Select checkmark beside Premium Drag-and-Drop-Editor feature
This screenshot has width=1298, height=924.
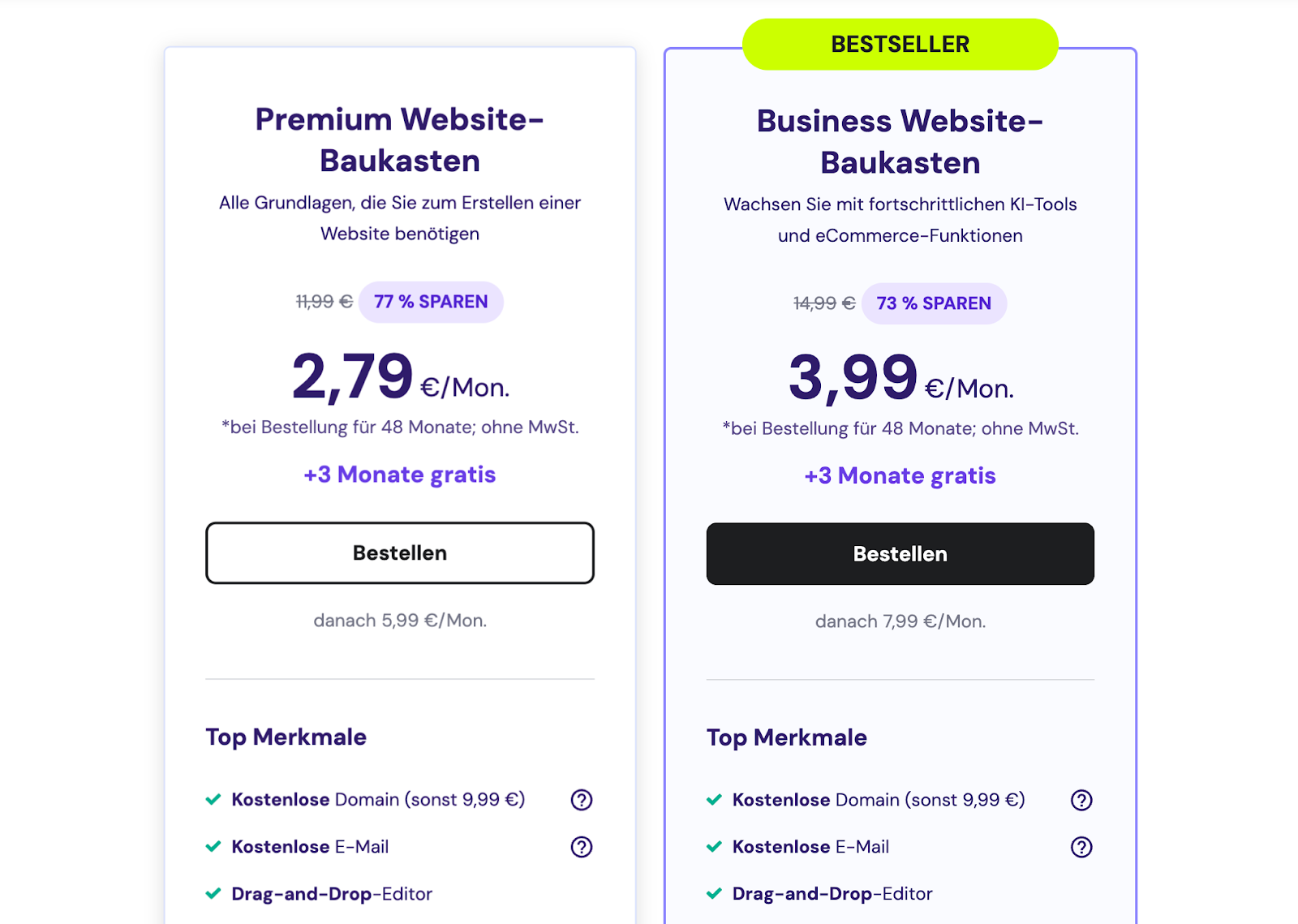point(213,894)
